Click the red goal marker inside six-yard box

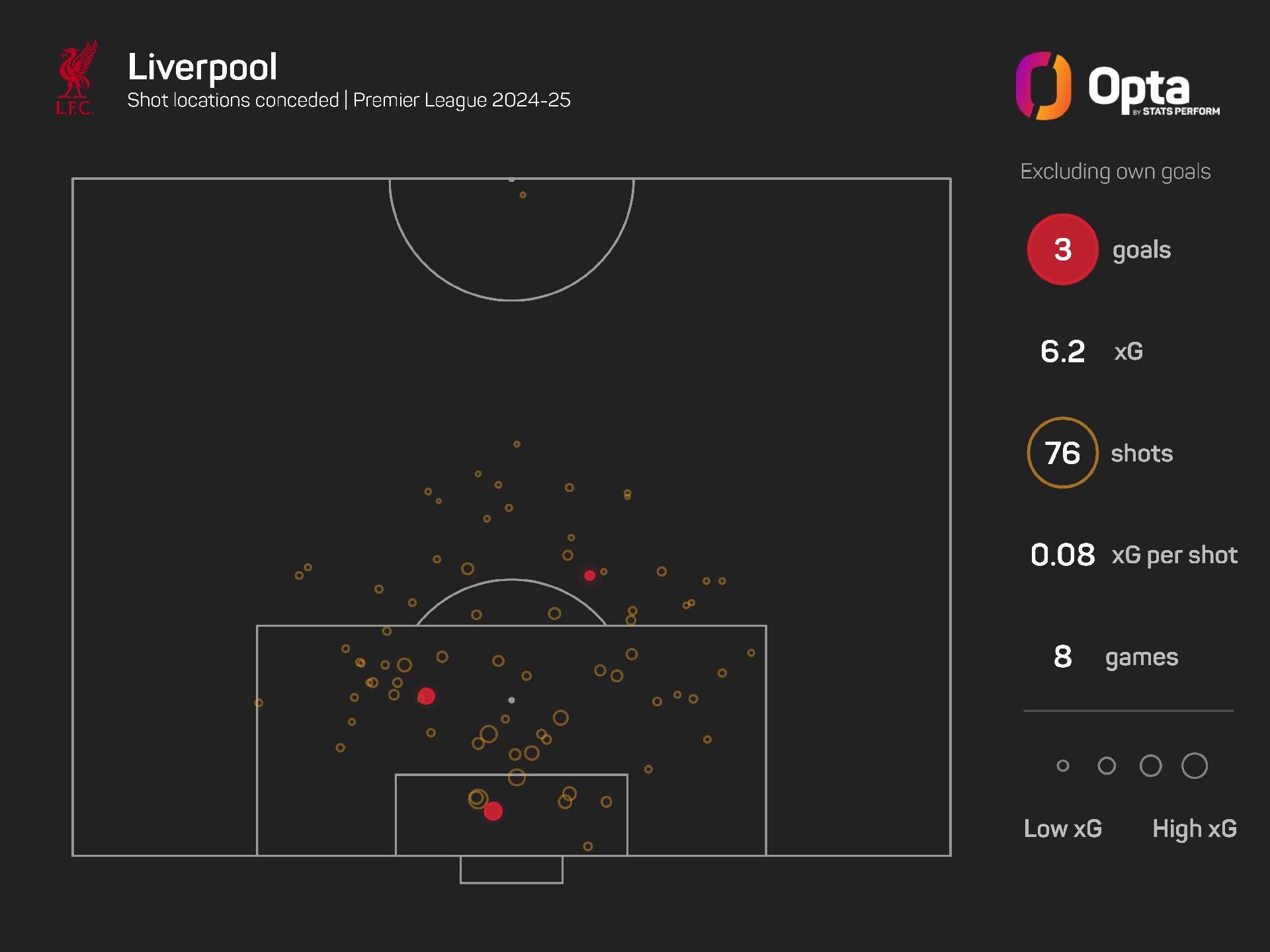(493, 811)
